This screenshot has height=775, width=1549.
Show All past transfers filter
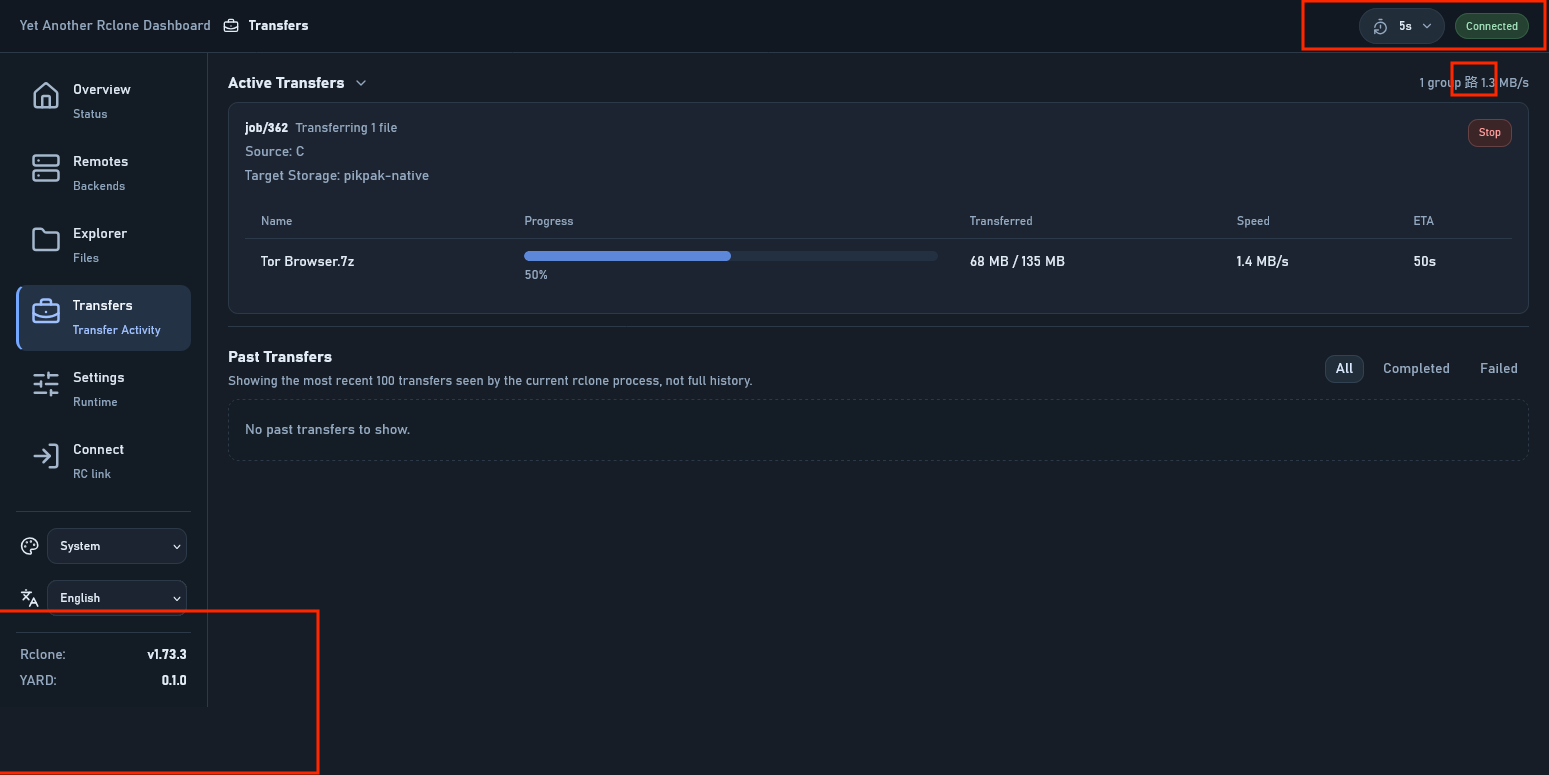coord(1344,369)
